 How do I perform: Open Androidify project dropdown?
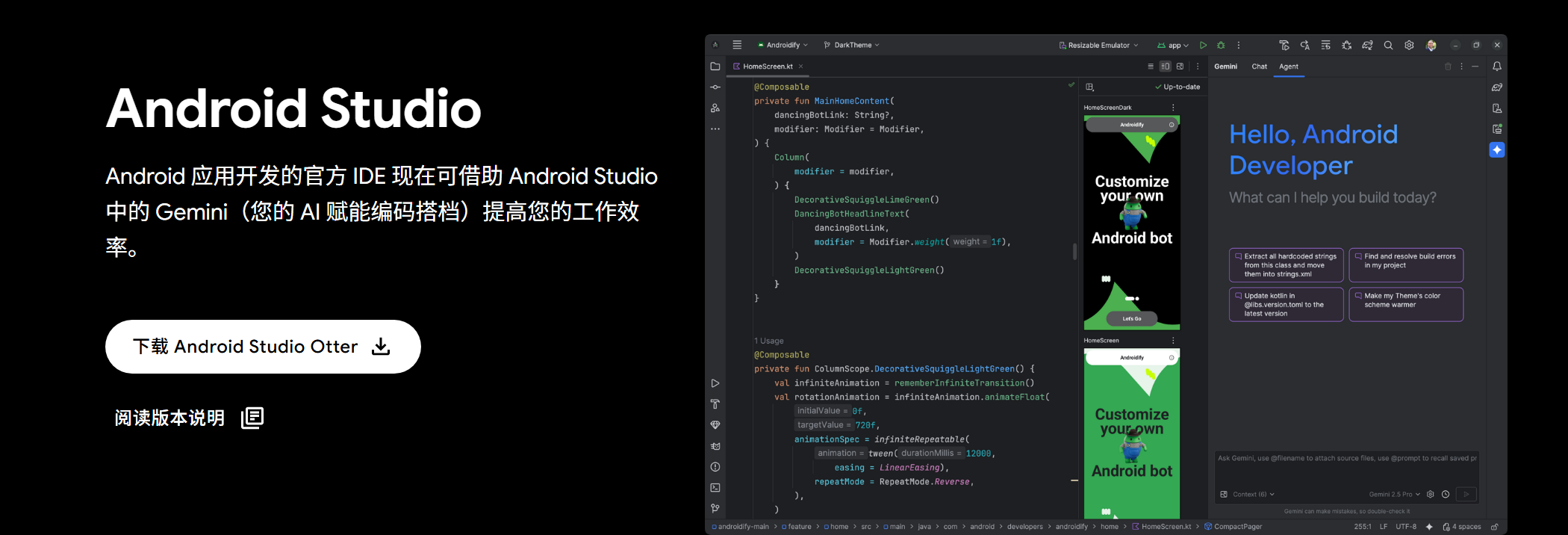pyautogui.click(x=783, y=45)
